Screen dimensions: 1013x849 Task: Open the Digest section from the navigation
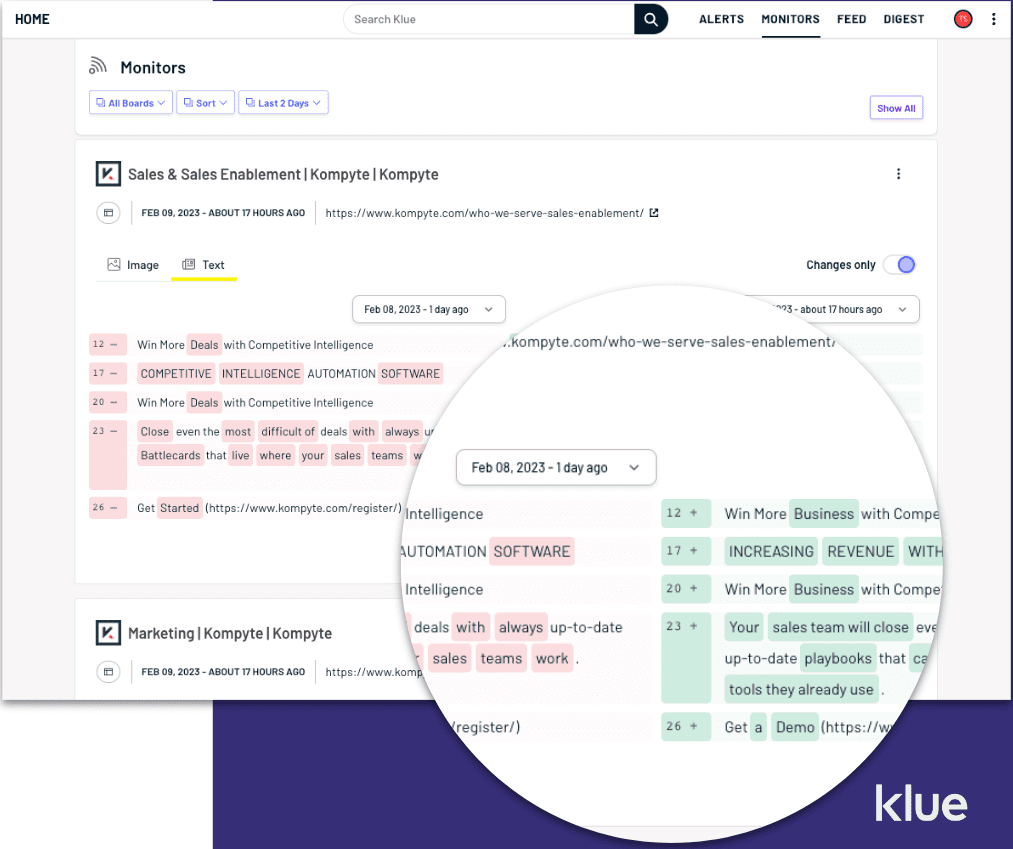tap(903, 19)
